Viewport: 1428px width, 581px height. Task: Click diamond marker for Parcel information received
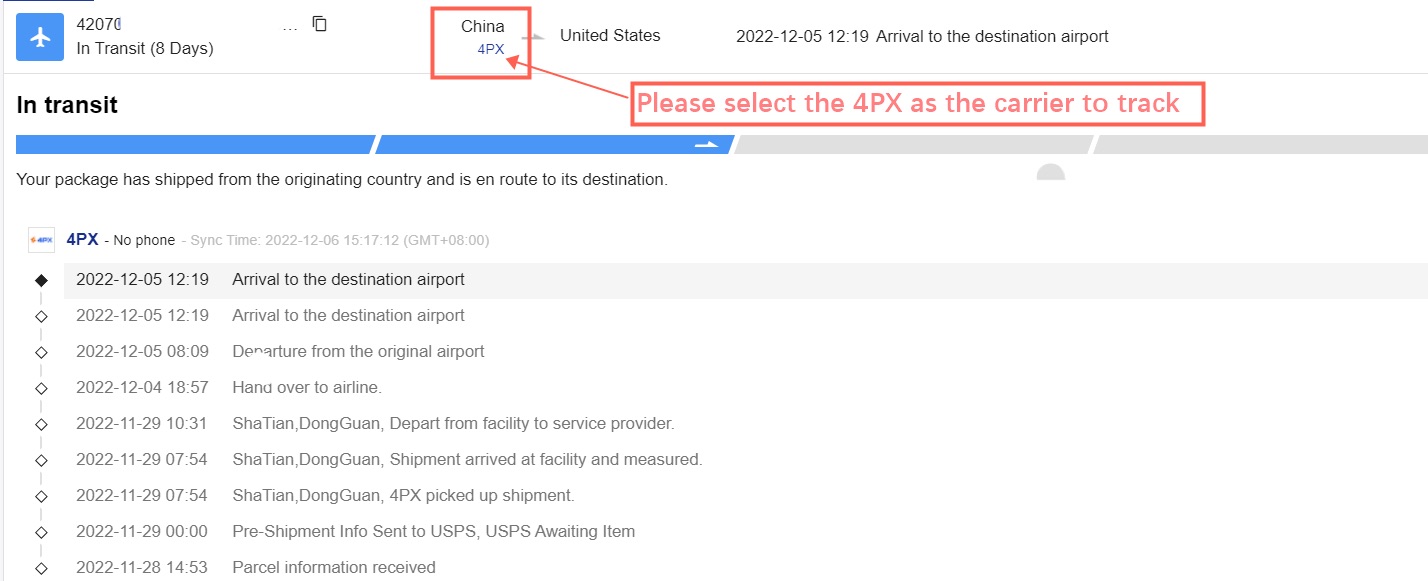[x=41, y=568]
